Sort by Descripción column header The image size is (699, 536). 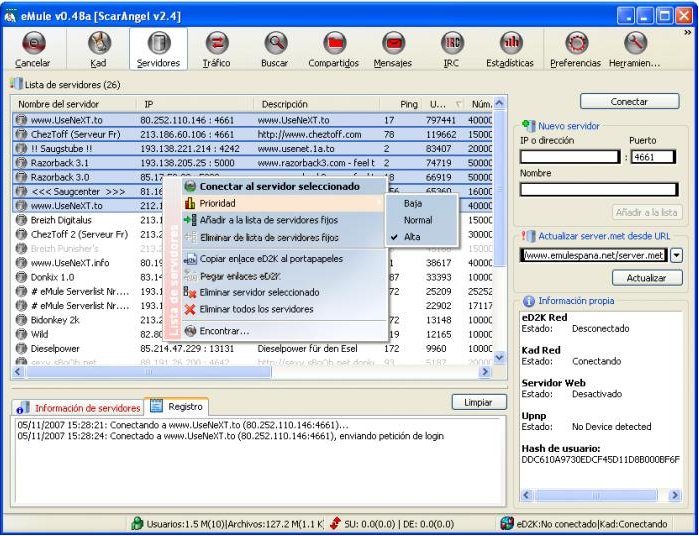pyautogui.click(x=317, y=104)
